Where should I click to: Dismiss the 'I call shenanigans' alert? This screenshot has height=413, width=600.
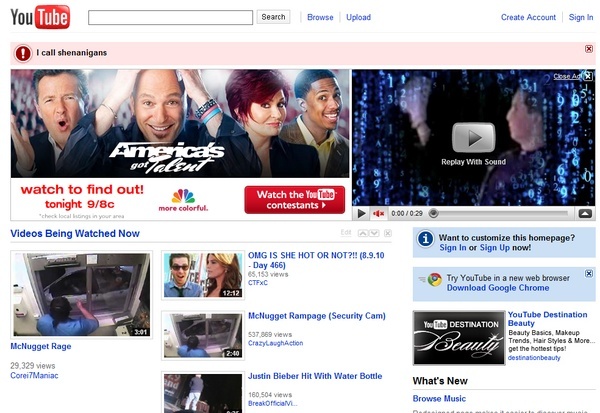click(589, 49)
